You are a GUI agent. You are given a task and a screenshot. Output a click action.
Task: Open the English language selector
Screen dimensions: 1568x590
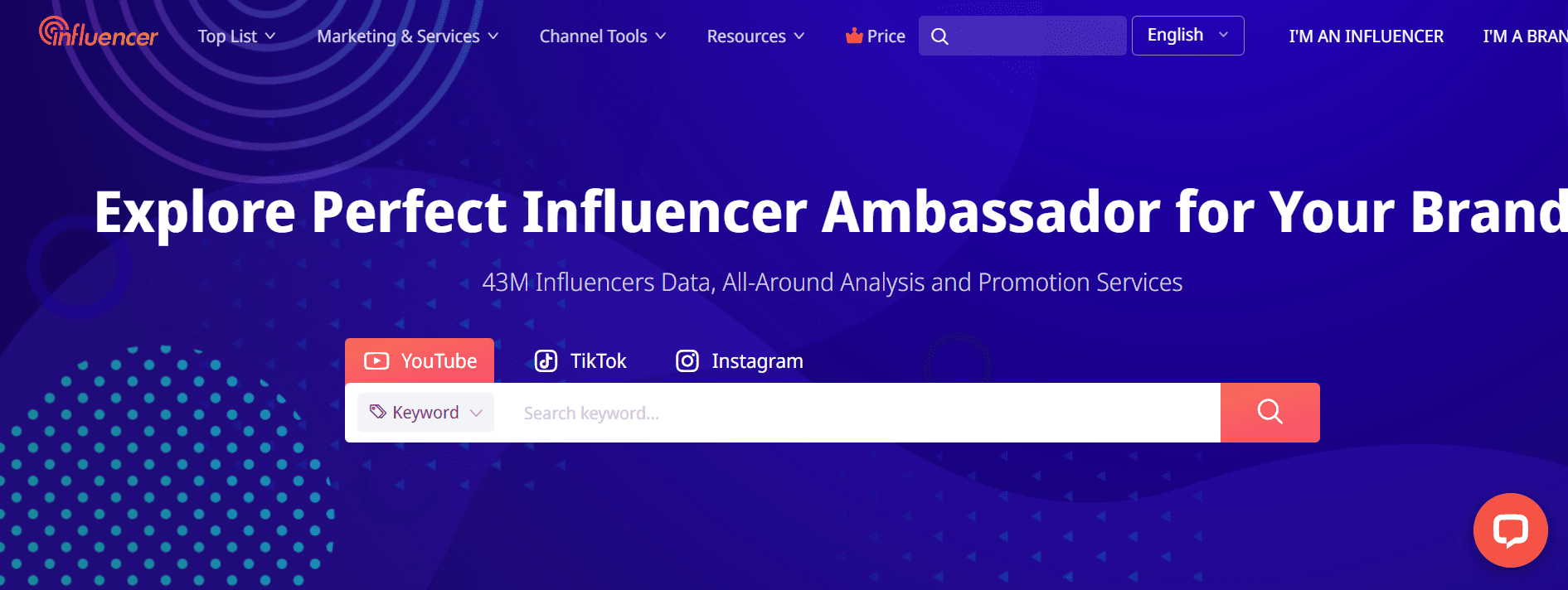point(1187,36)
